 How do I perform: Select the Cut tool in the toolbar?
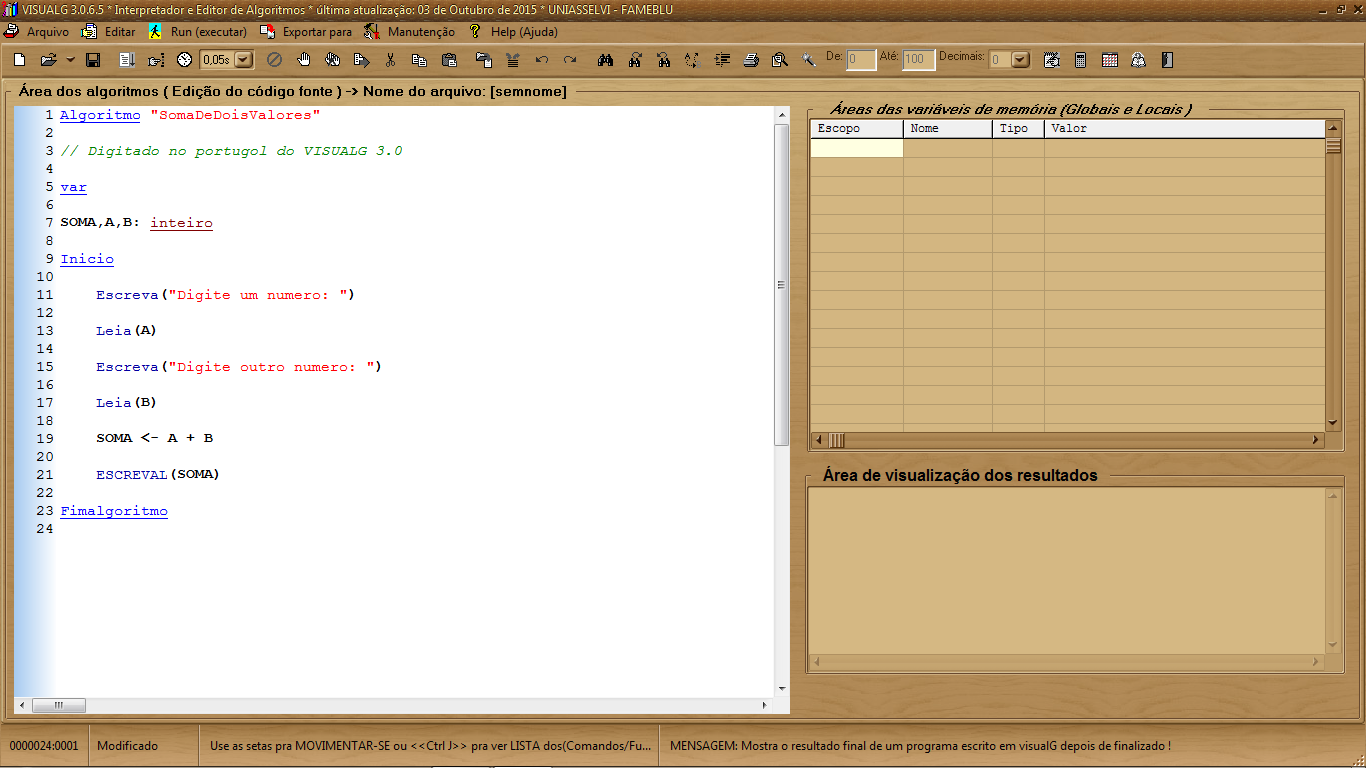pyautogui.click(x=388, y=60)
